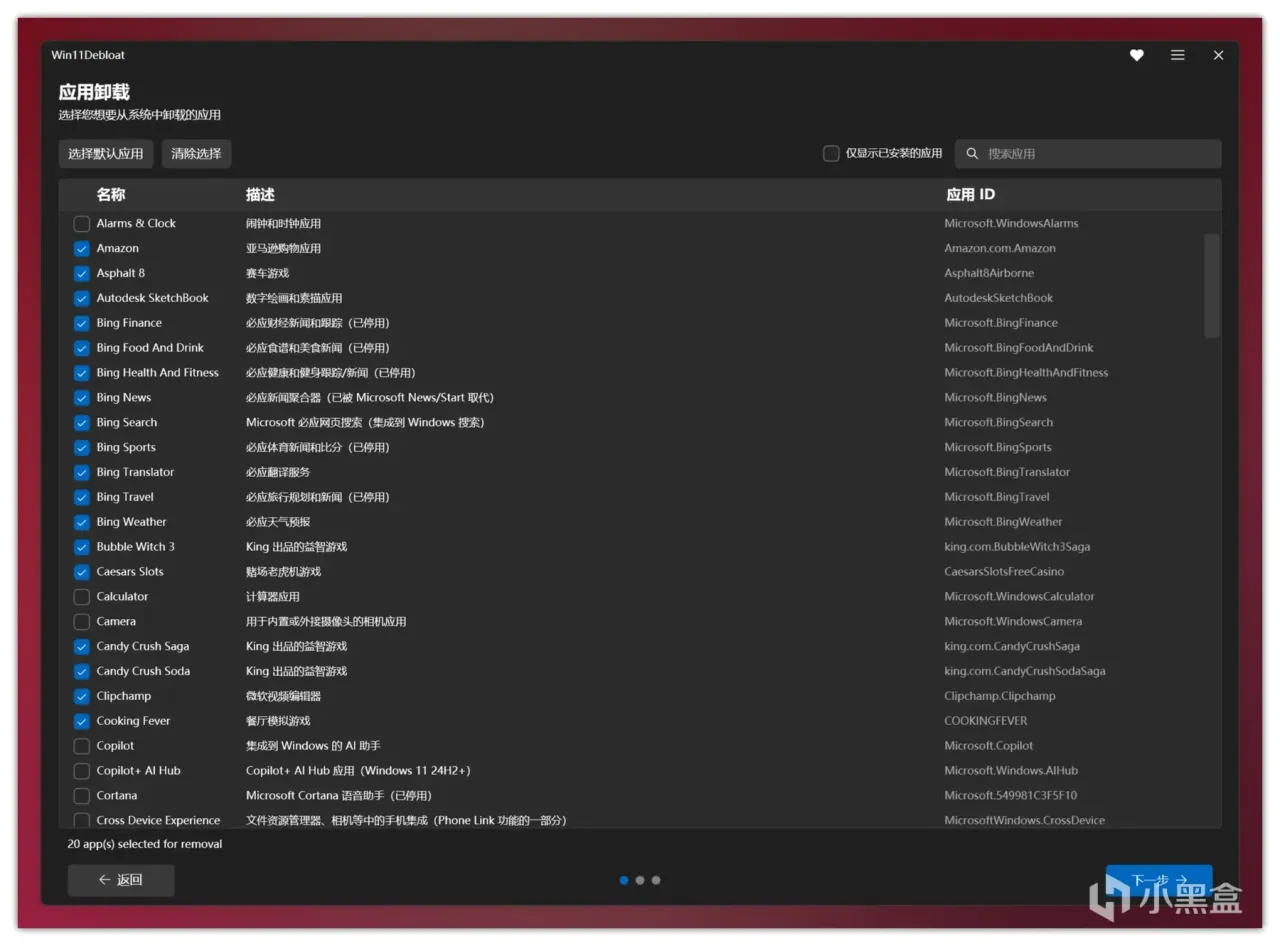Enable the 仅显示已安装的应用 checkbox
The width and height of the screenshot is (1280, 946).
click(x=831, y=153)
